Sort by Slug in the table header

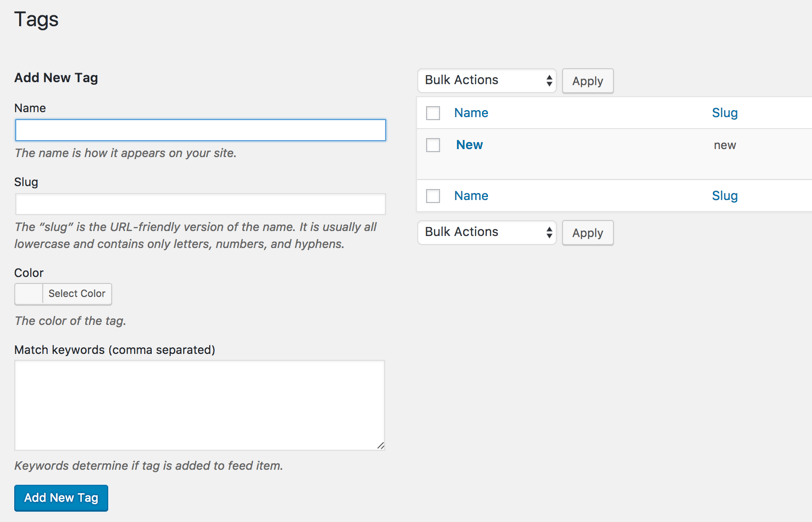(x=725, y=113)
